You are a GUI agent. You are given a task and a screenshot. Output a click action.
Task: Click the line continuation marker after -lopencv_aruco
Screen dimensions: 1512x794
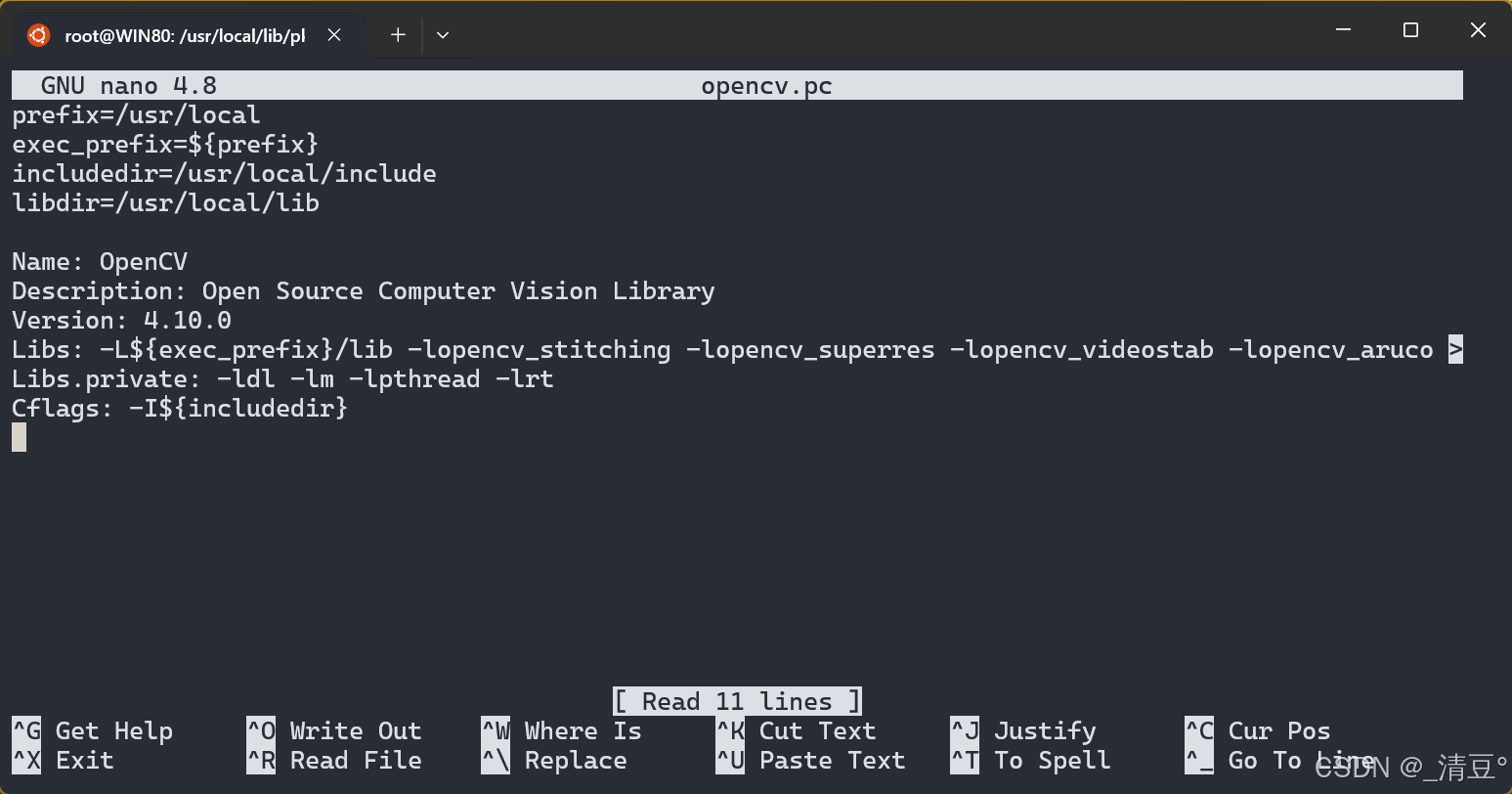coord(1455,349)
